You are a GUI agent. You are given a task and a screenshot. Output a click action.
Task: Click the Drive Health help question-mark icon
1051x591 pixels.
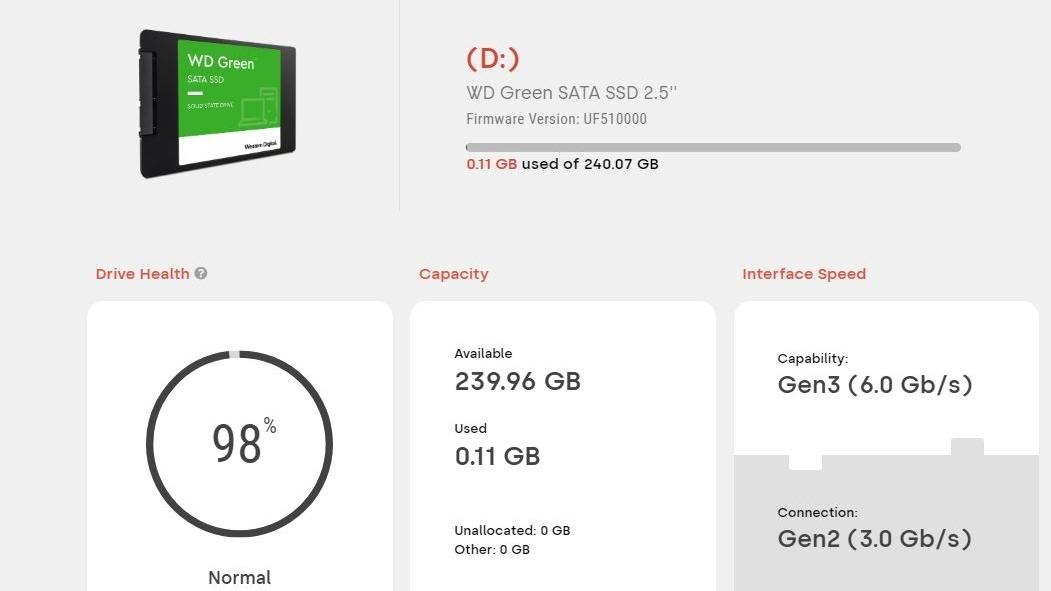coord(201,273)
